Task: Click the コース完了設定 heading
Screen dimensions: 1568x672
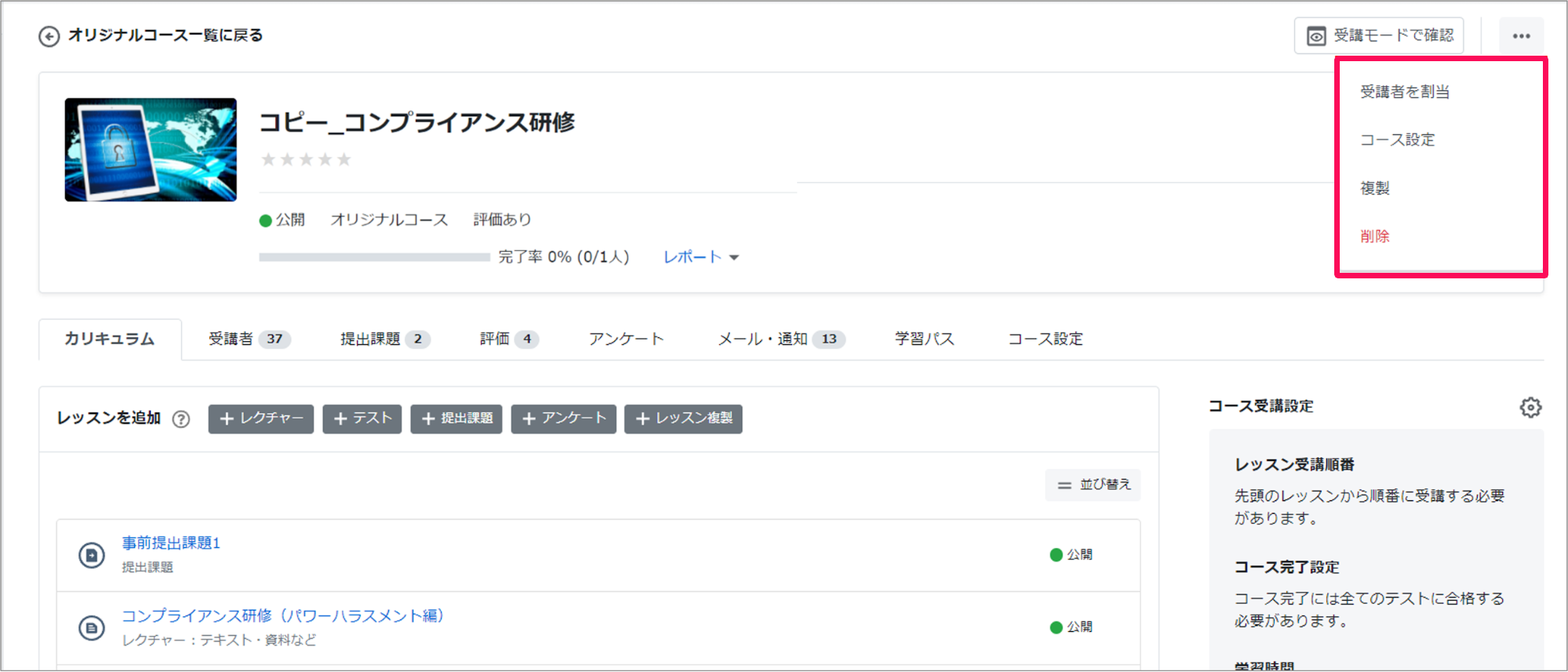Action: tap(1286, 568)
